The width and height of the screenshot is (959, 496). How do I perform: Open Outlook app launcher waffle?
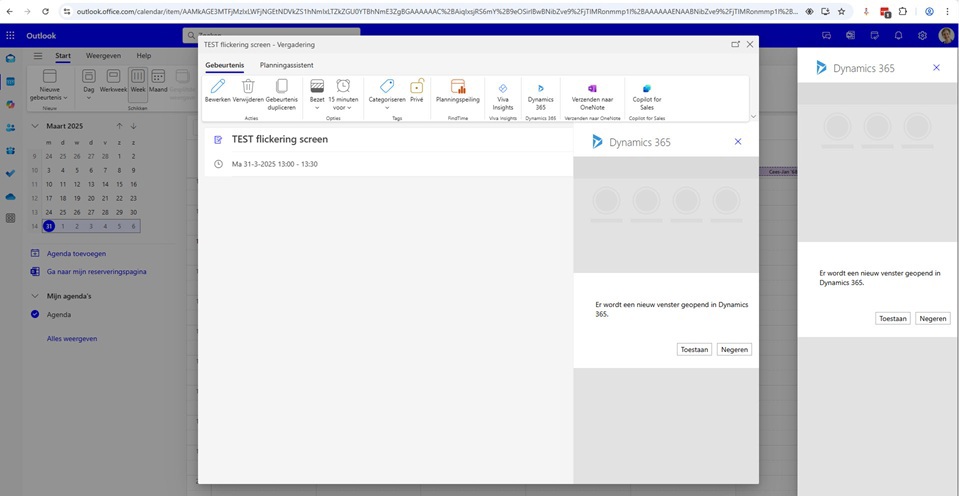pos(10,35)
